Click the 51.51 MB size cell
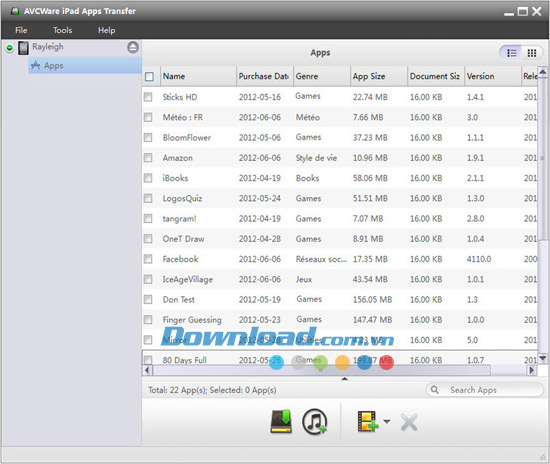The image size is (550, 464). pyautogui.click(x=370, y=199)
